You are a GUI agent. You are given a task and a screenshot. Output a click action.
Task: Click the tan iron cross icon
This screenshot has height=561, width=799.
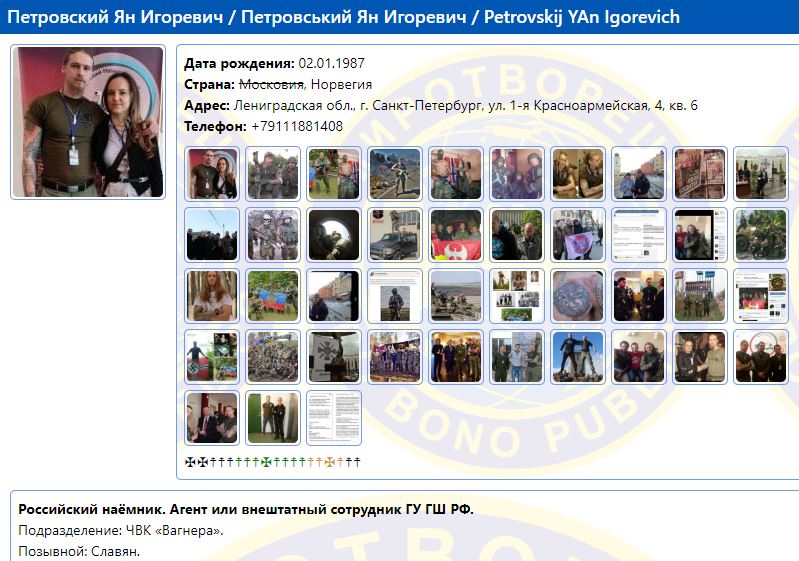click(330, 462)
